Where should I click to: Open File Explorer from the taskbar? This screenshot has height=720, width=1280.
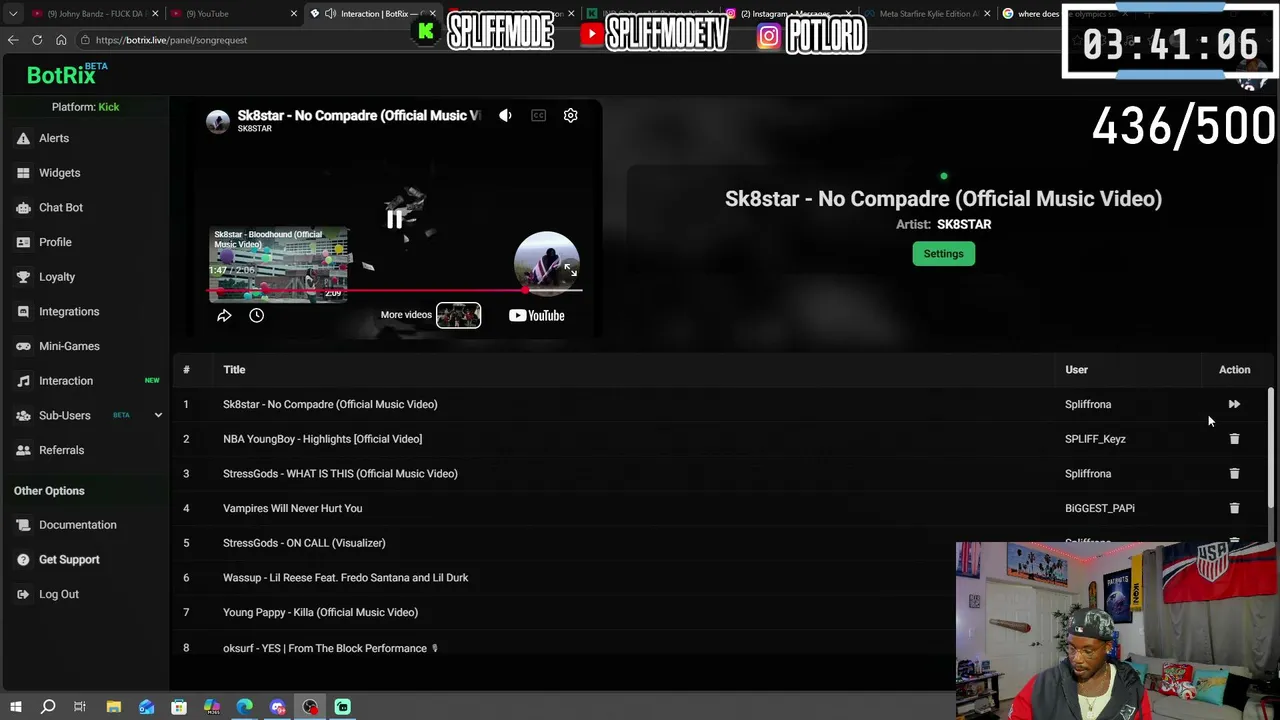(x=113, y=707)
